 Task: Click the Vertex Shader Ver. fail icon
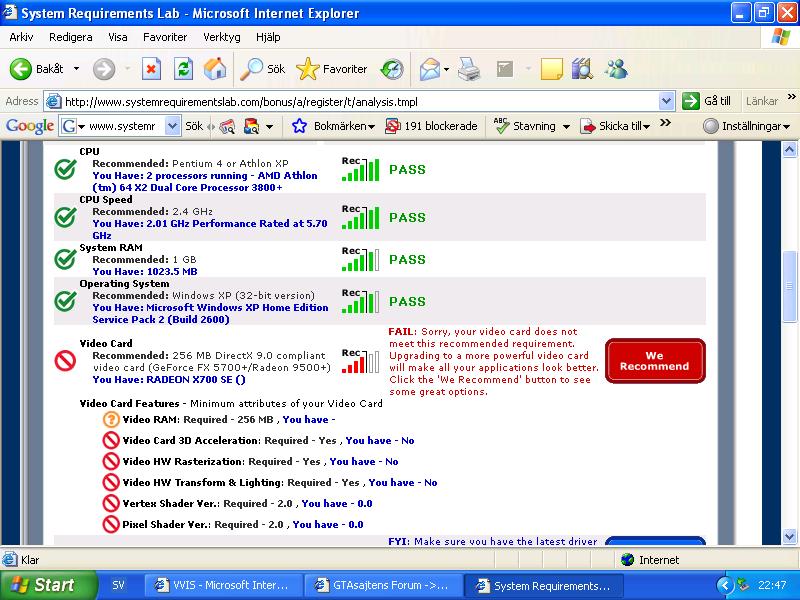pos(111,503)
